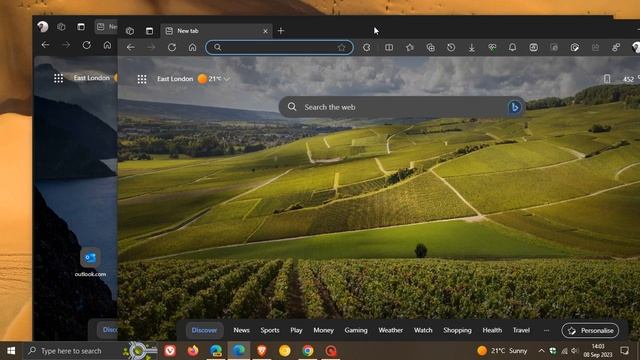Click profile avatar in back Edge window

[42, 27]
